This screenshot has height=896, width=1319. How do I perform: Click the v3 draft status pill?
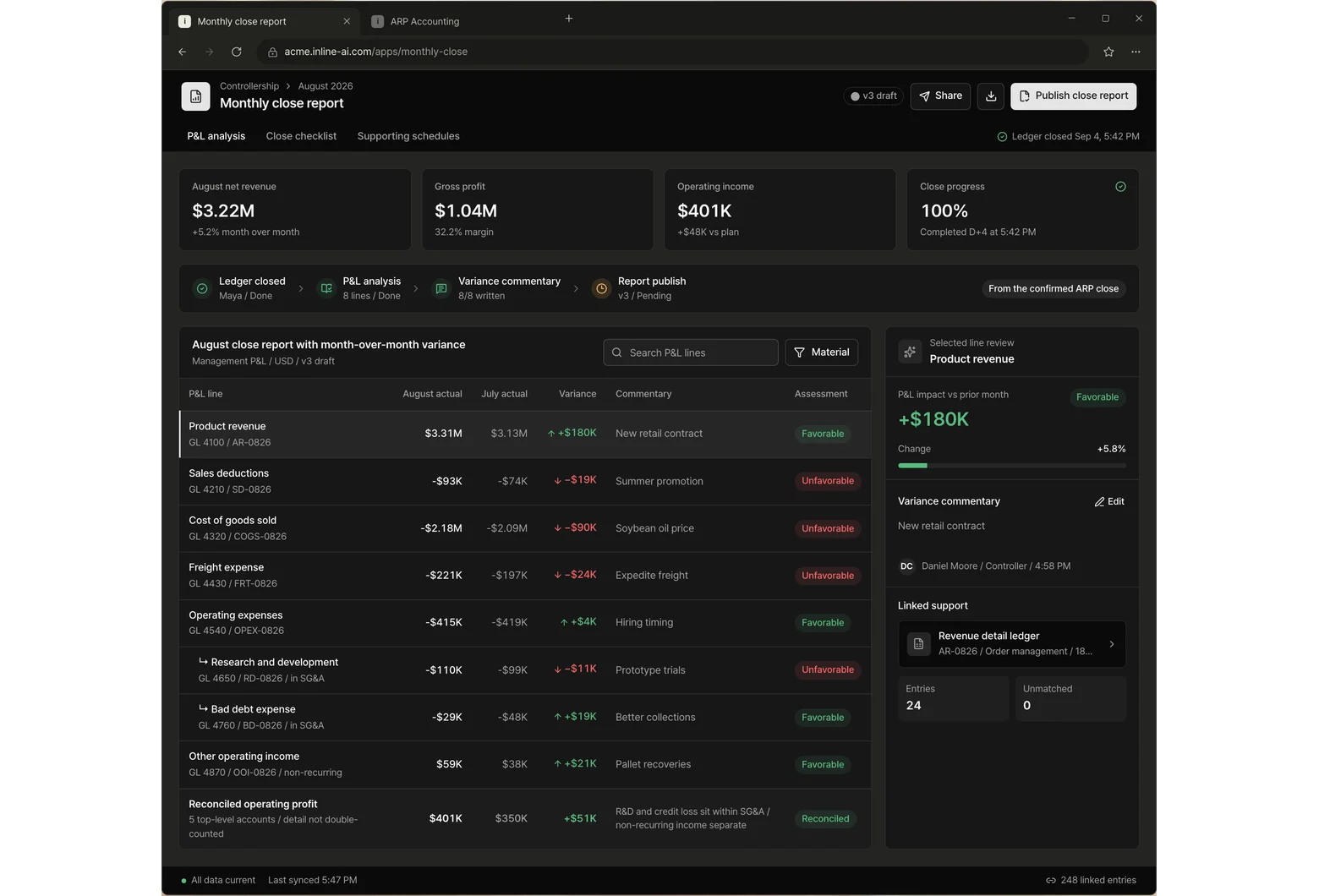pos(873,96)
